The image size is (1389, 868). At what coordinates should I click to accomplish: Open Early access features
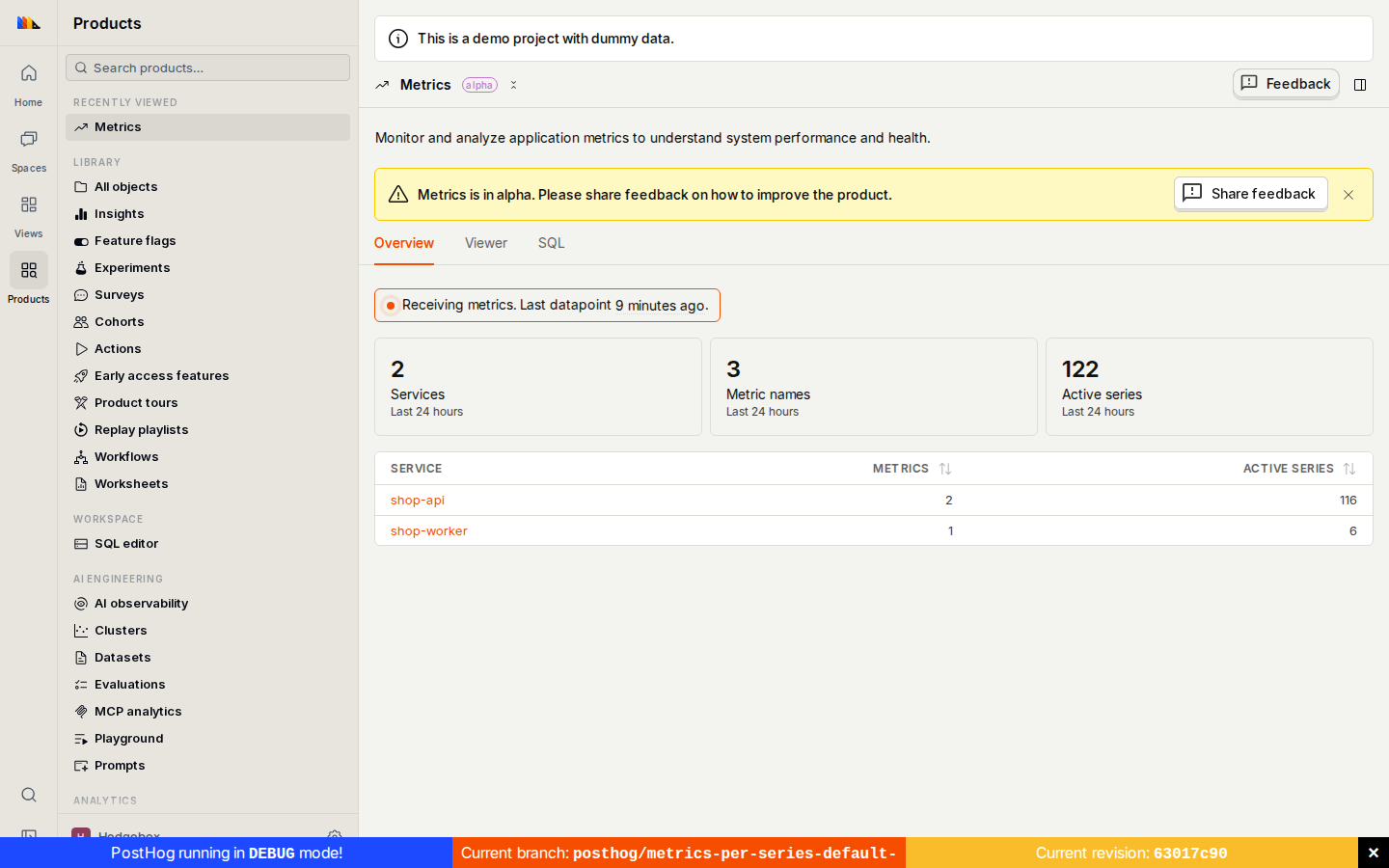click(x=207, y=376)
